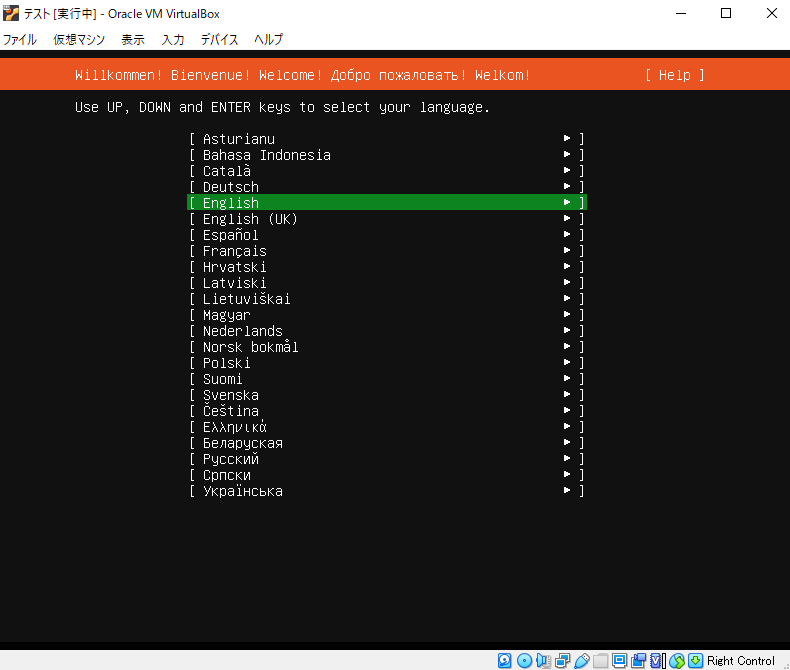Click the green keyboard capture arrow icon
The height and width of the screenshot is (670, 790).
(x=695, y=660)
